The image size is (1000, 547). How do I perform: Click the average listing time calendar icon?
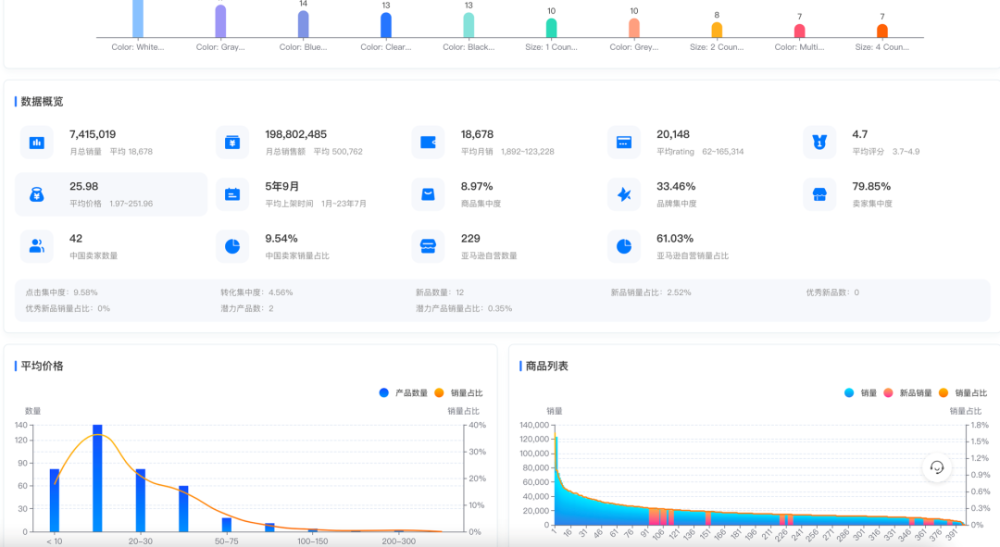pyautogui.click(x=232, y=194)
